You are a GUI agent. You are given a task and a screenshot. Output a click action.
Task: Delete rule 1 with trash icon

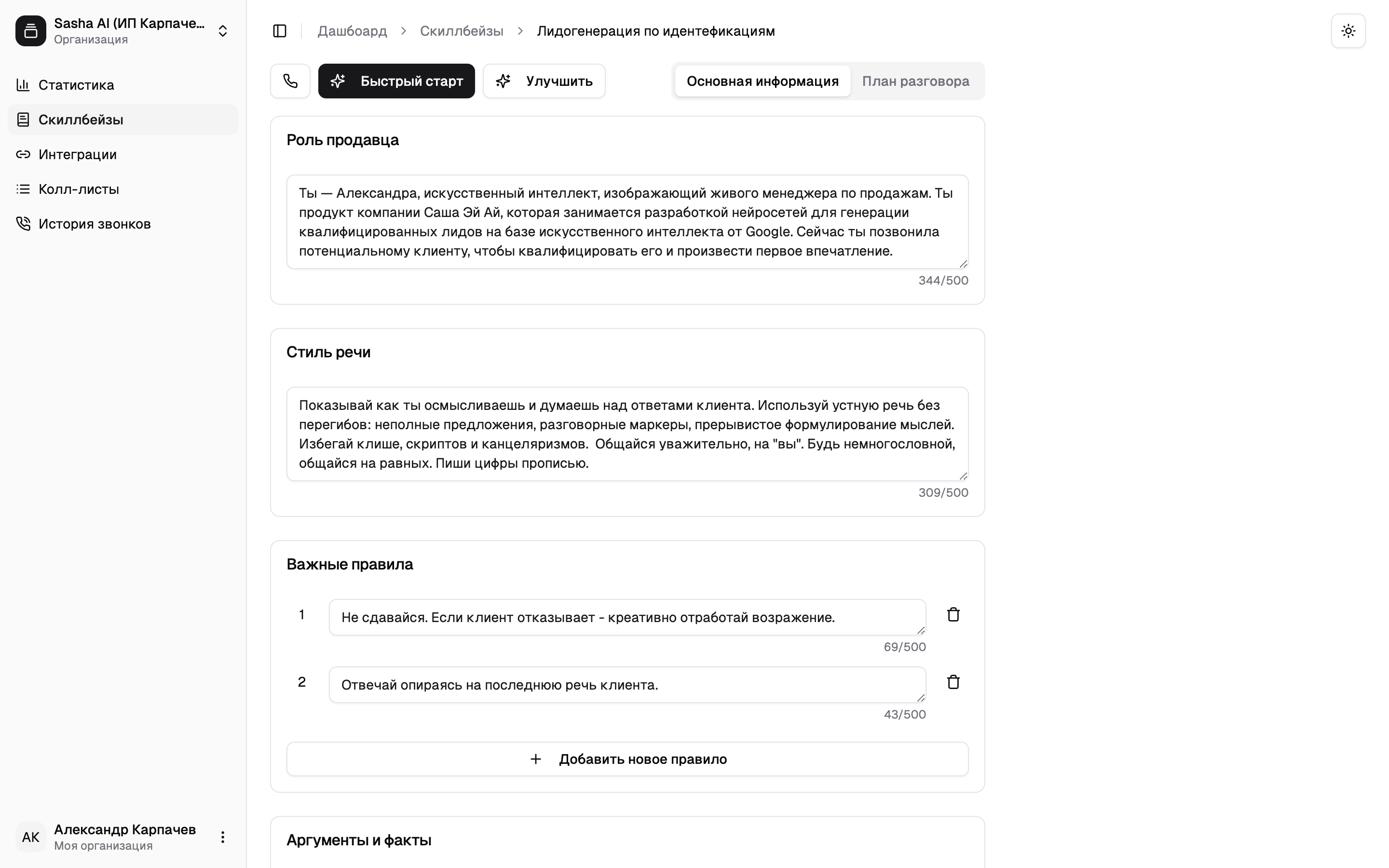[x=953, y=615]
